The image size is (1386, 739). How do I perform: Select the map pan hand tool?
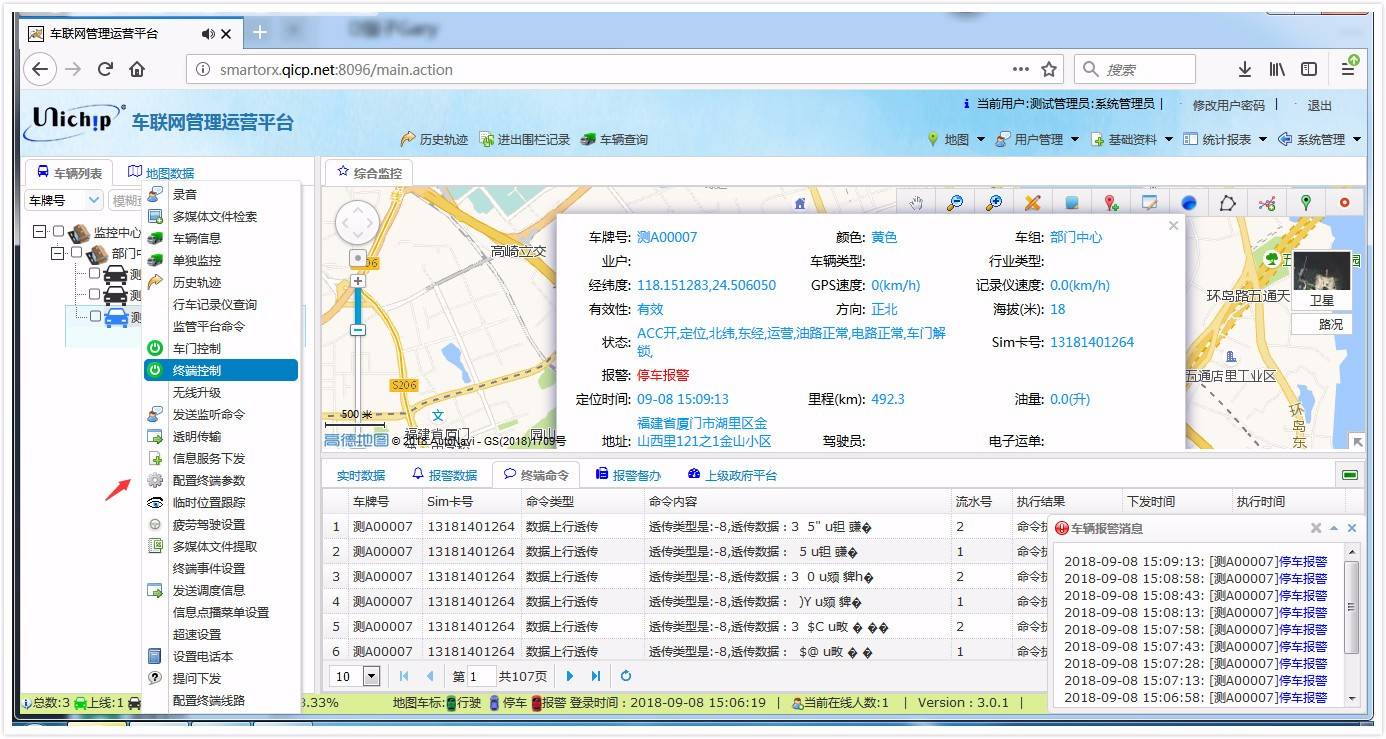[915, 202]
